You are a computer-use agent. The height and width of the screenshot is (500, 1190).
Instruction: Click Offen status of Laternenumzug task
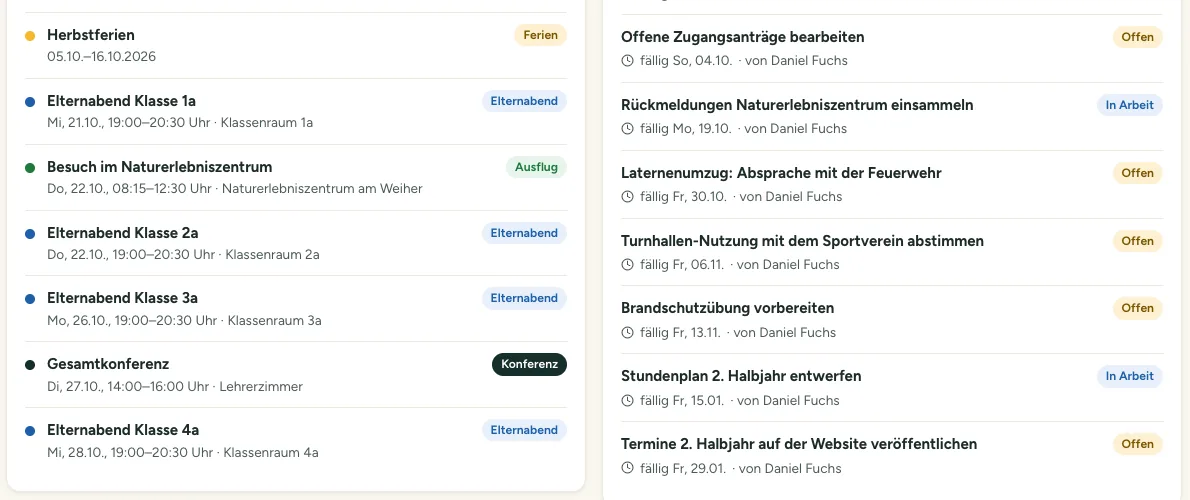click(x=1138, y=173)
